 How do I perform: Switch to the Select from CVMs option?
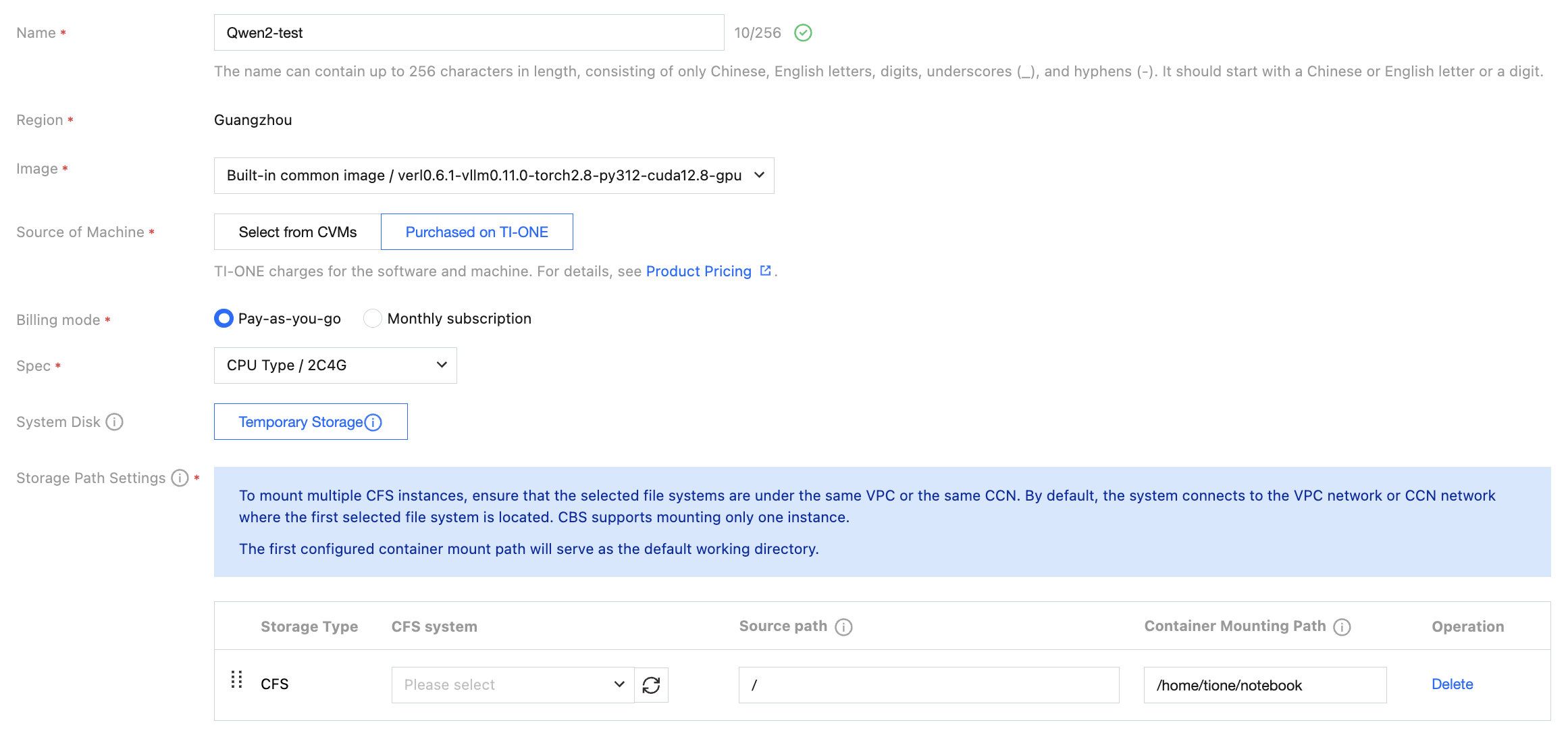pyautogui.click(x=298, y=232)
